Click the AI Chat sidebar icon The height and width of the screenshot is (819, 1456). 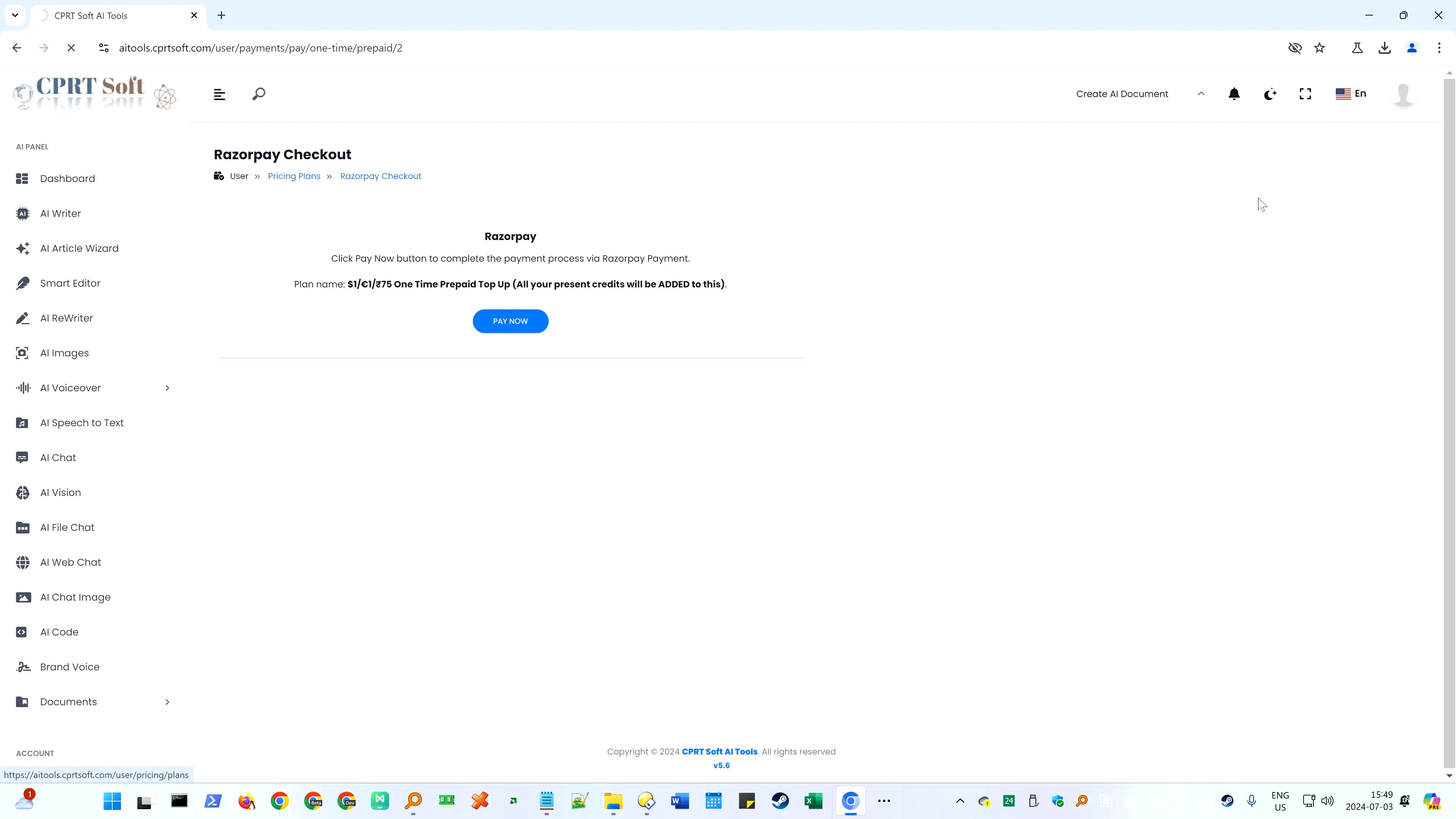(x=22, y=458)
